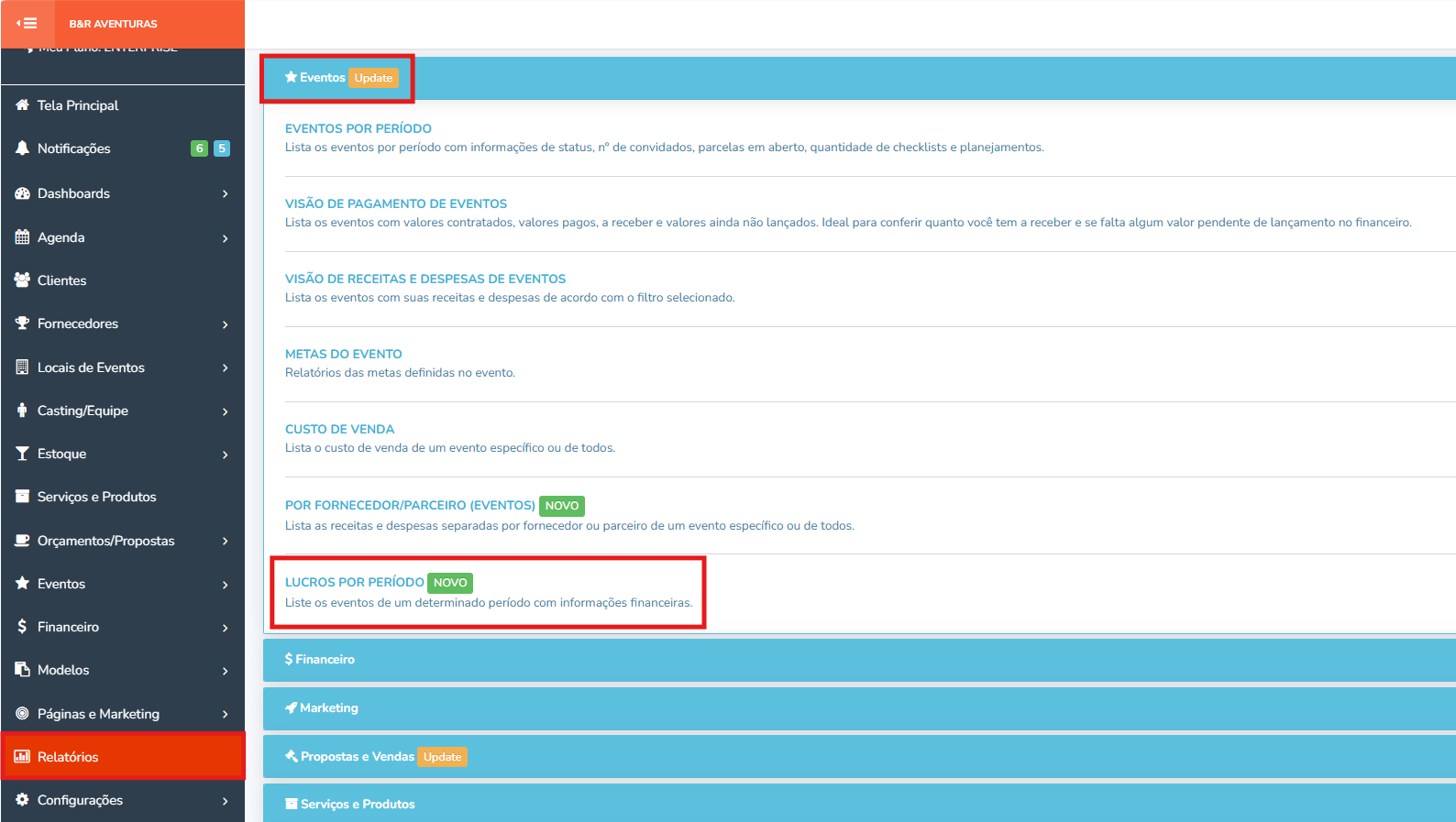Viewport: 1456px width, 822px height.
Task: Click the users icon beside Clientes
Action: tap(22, 280)
